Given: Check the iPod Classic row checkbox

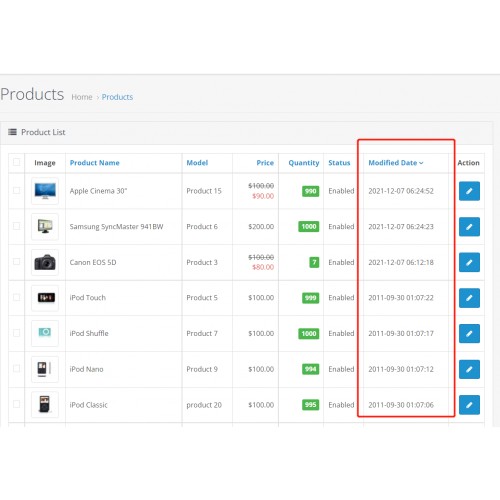Looking at the screenshot, I should [16, 404].
